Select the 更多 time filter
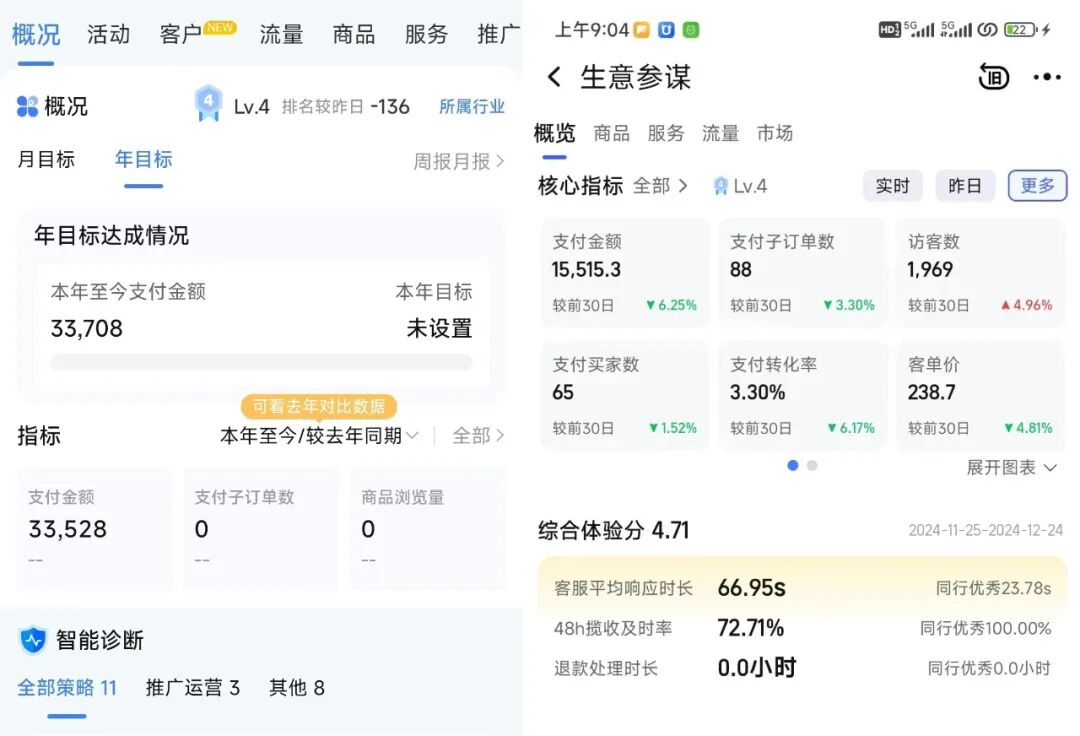 click(x=1037, y=186)
